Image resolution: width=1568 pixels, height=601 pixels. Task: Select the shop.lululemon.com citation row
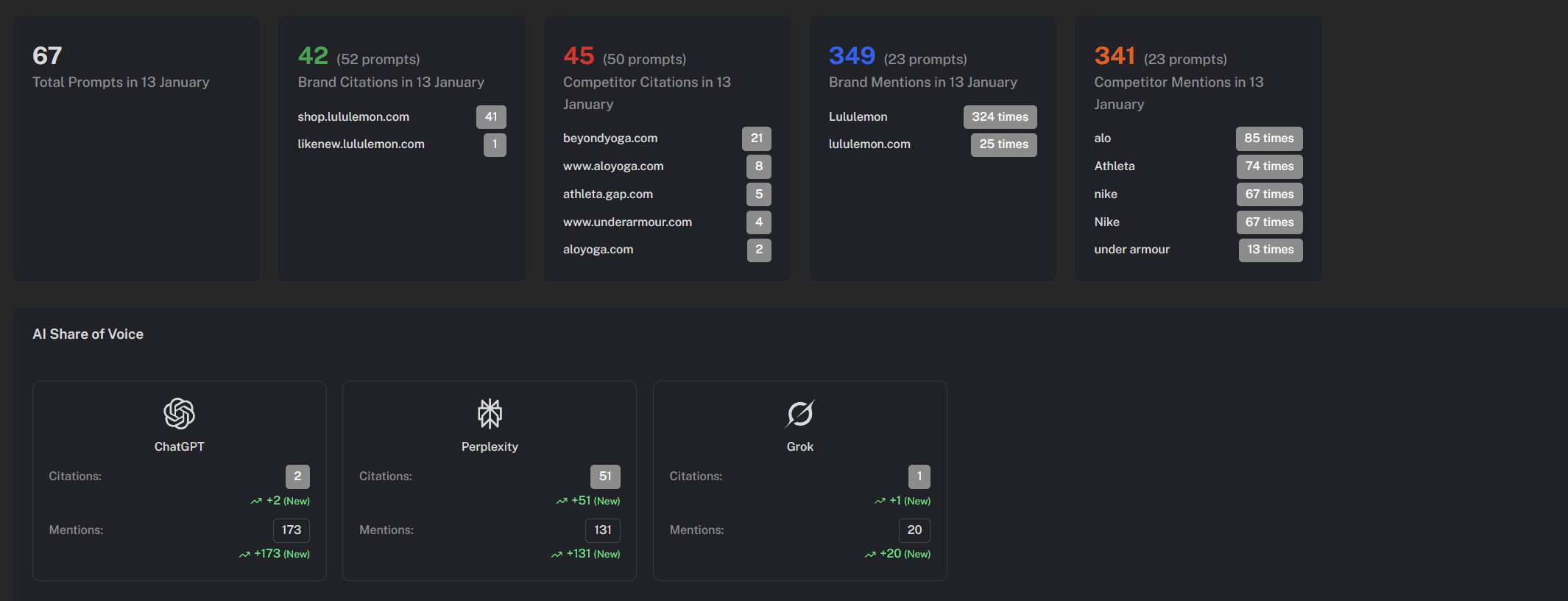click(x=402, y=117)
